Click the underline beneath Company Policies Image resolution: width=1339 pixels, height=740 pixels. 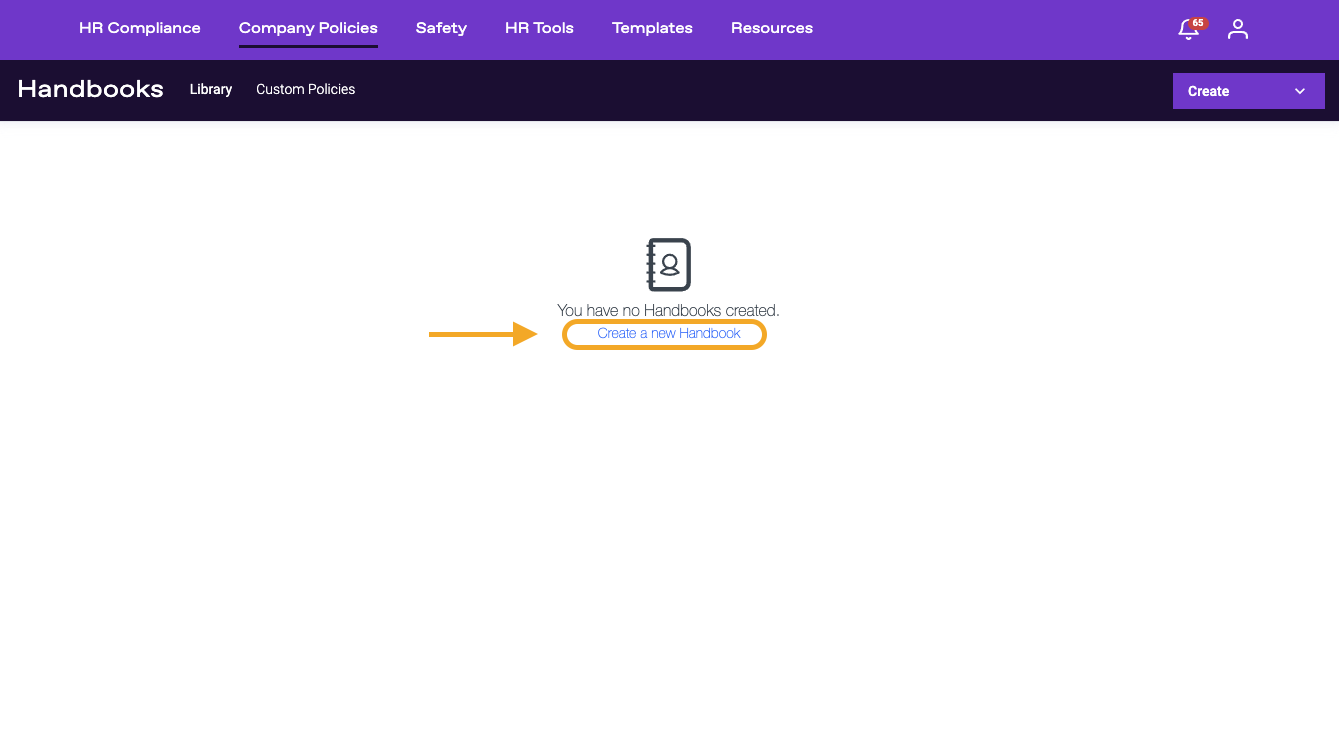tap(308, 46)
